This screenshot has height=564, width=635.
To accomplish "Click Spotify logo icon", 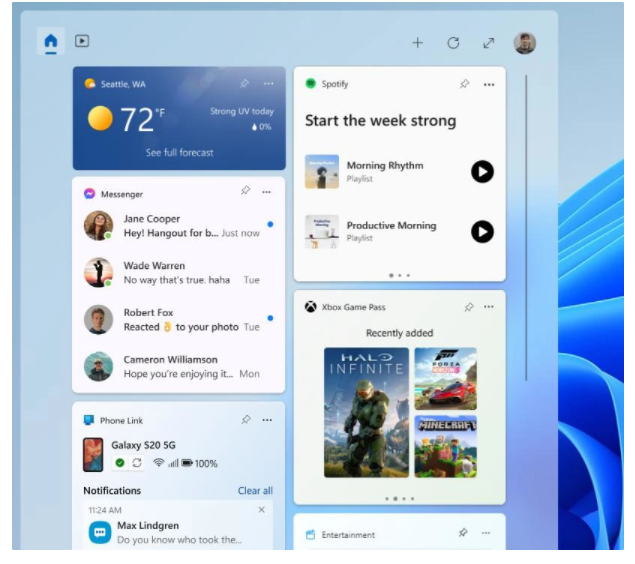I will click(x=311, y=83).
